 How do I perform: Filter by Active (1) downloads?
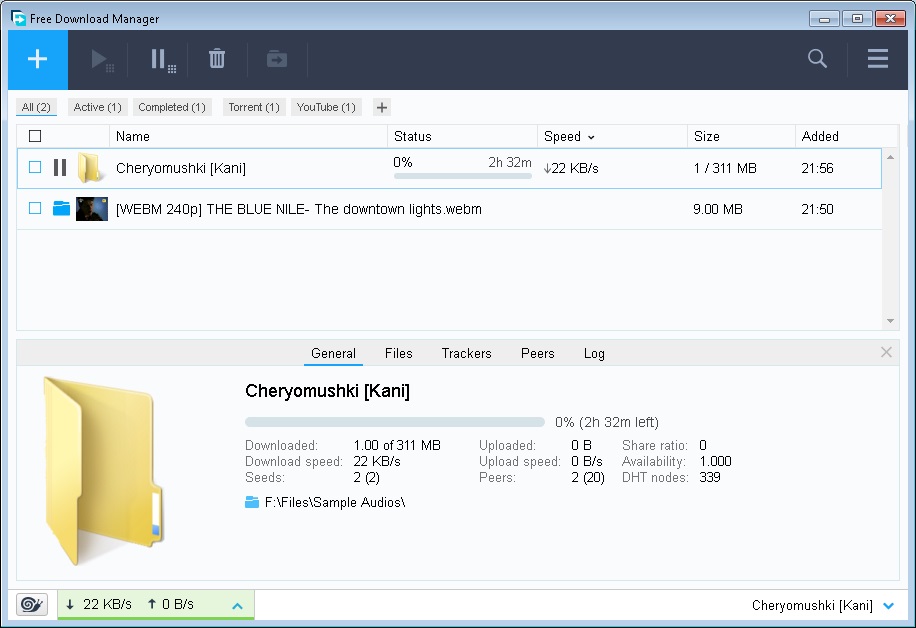click(98, 107)
